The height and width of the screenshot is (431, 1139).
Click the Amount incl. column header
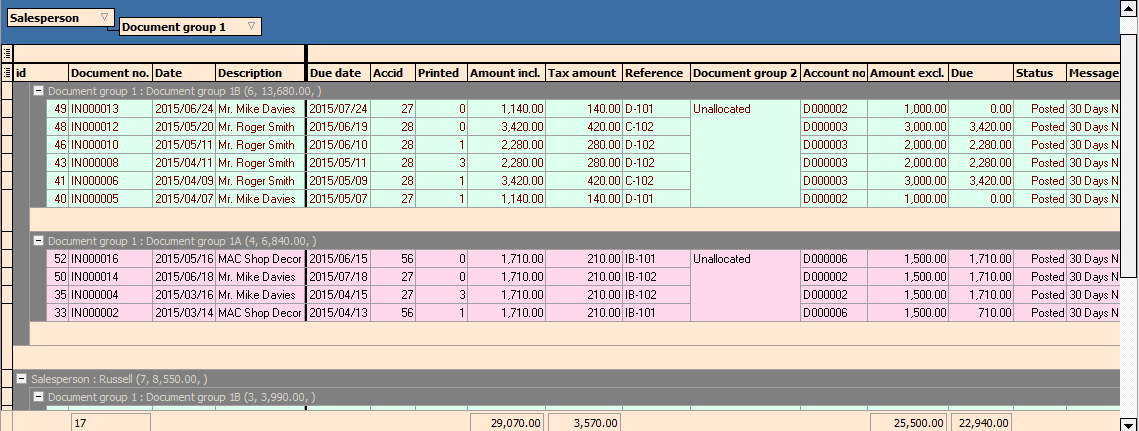(505, 73)
